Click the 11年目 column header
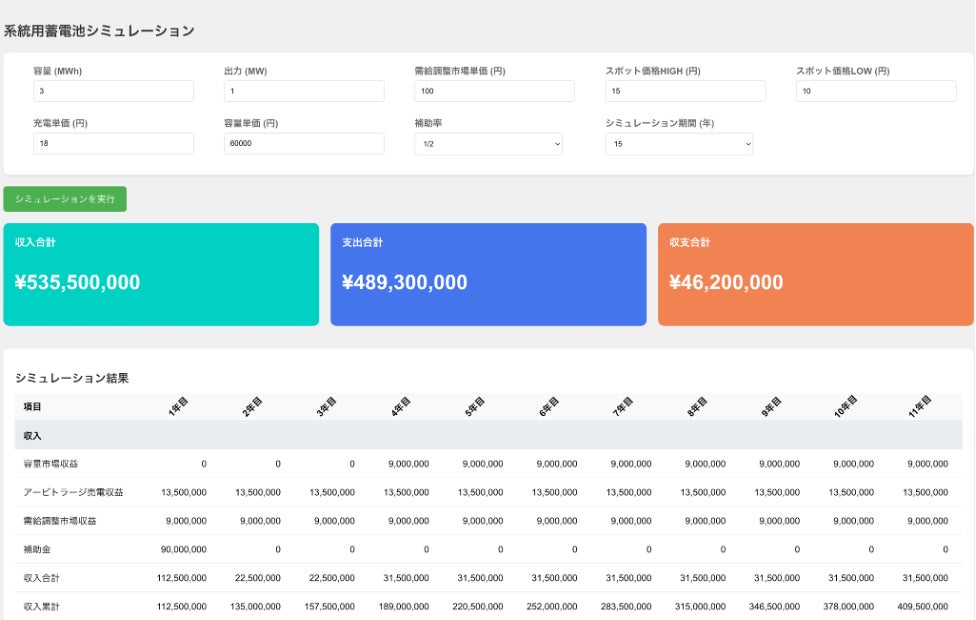The height and width of the screenshot is (620, 976). [x=919, y=406]
